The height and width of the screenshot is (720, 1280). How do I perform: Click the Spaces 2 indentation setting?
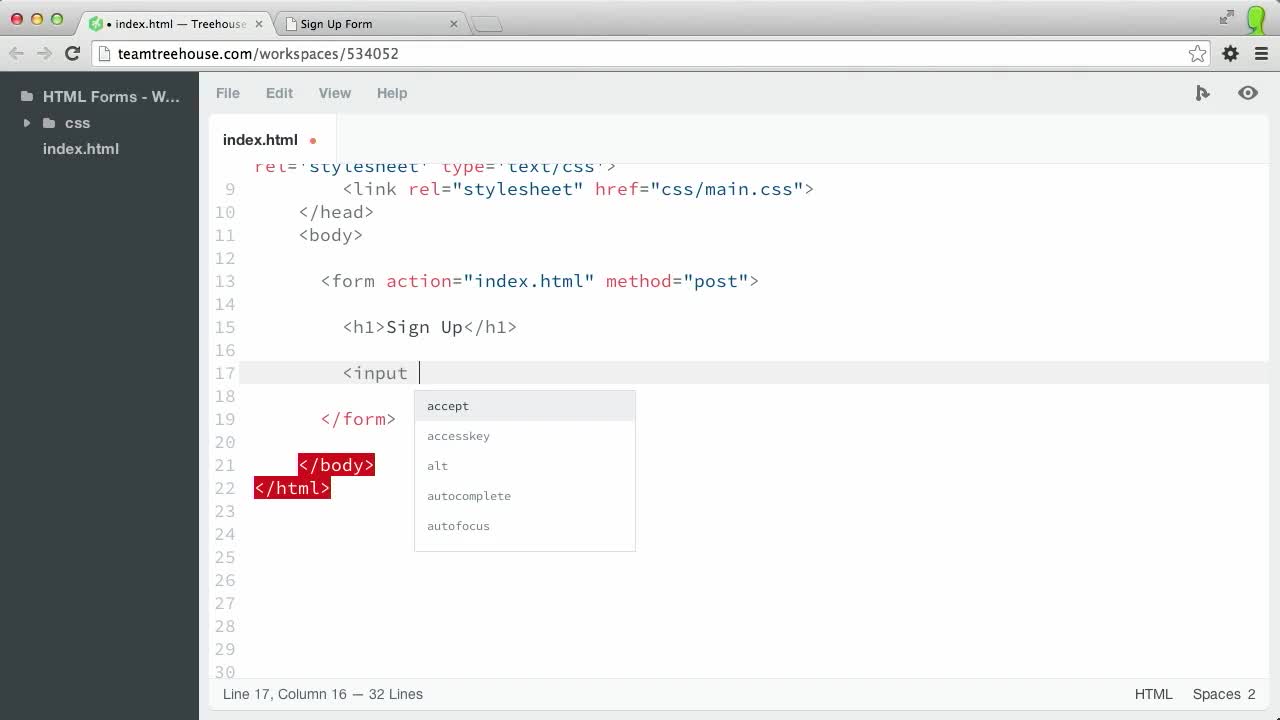(1223, 694)
